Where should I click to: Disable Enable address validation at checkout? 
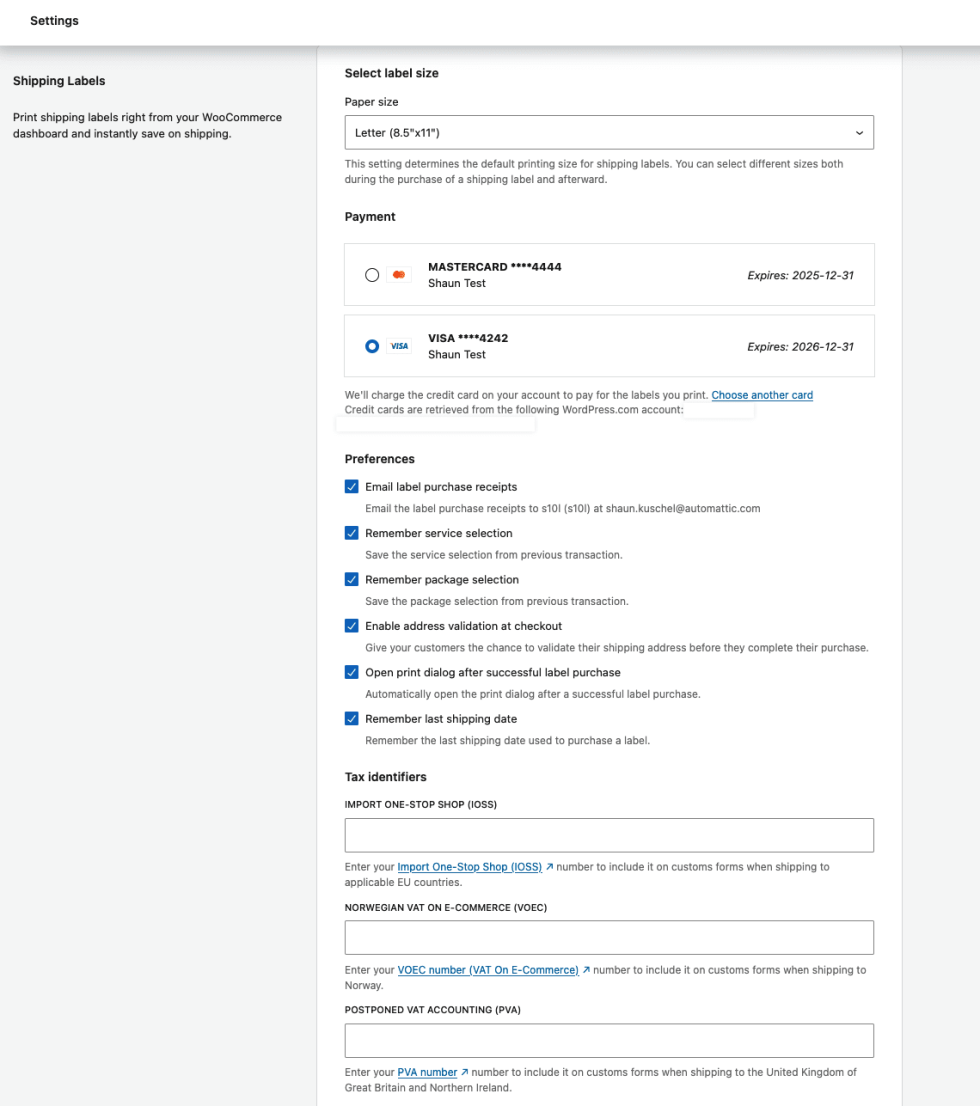(352, 626)
